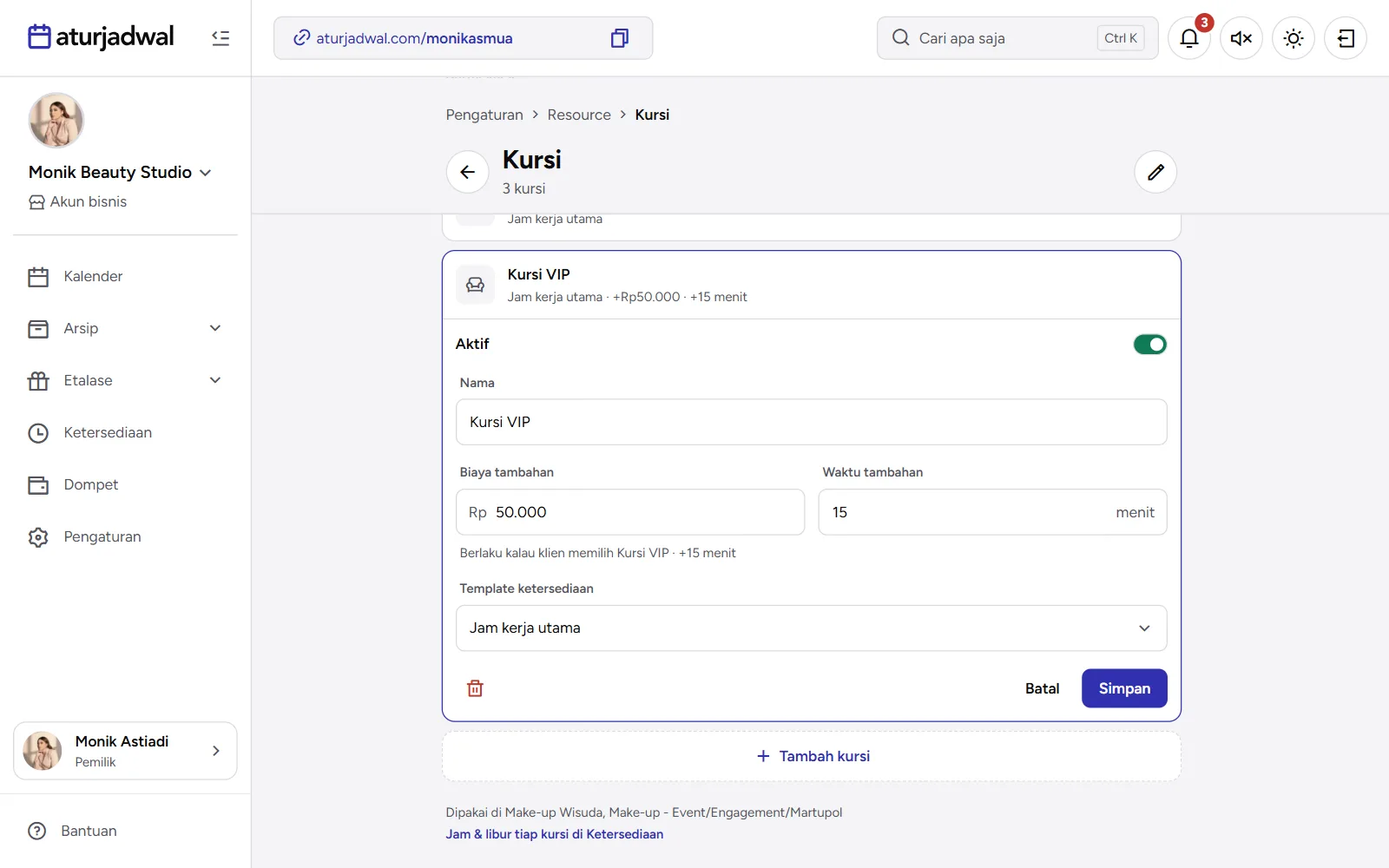Switch theme with the sun icon
This screenshot has width=1389, height=868.
tap(1294, 38)
